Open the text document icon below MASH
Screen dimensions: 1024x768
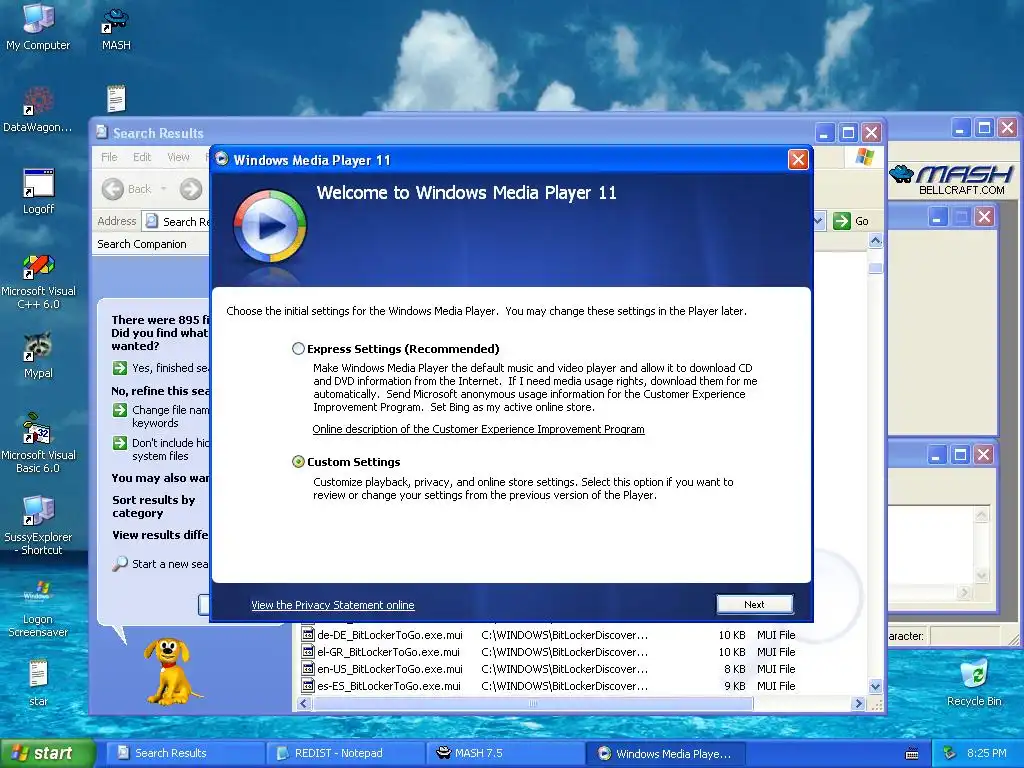[x=116, y=99]
